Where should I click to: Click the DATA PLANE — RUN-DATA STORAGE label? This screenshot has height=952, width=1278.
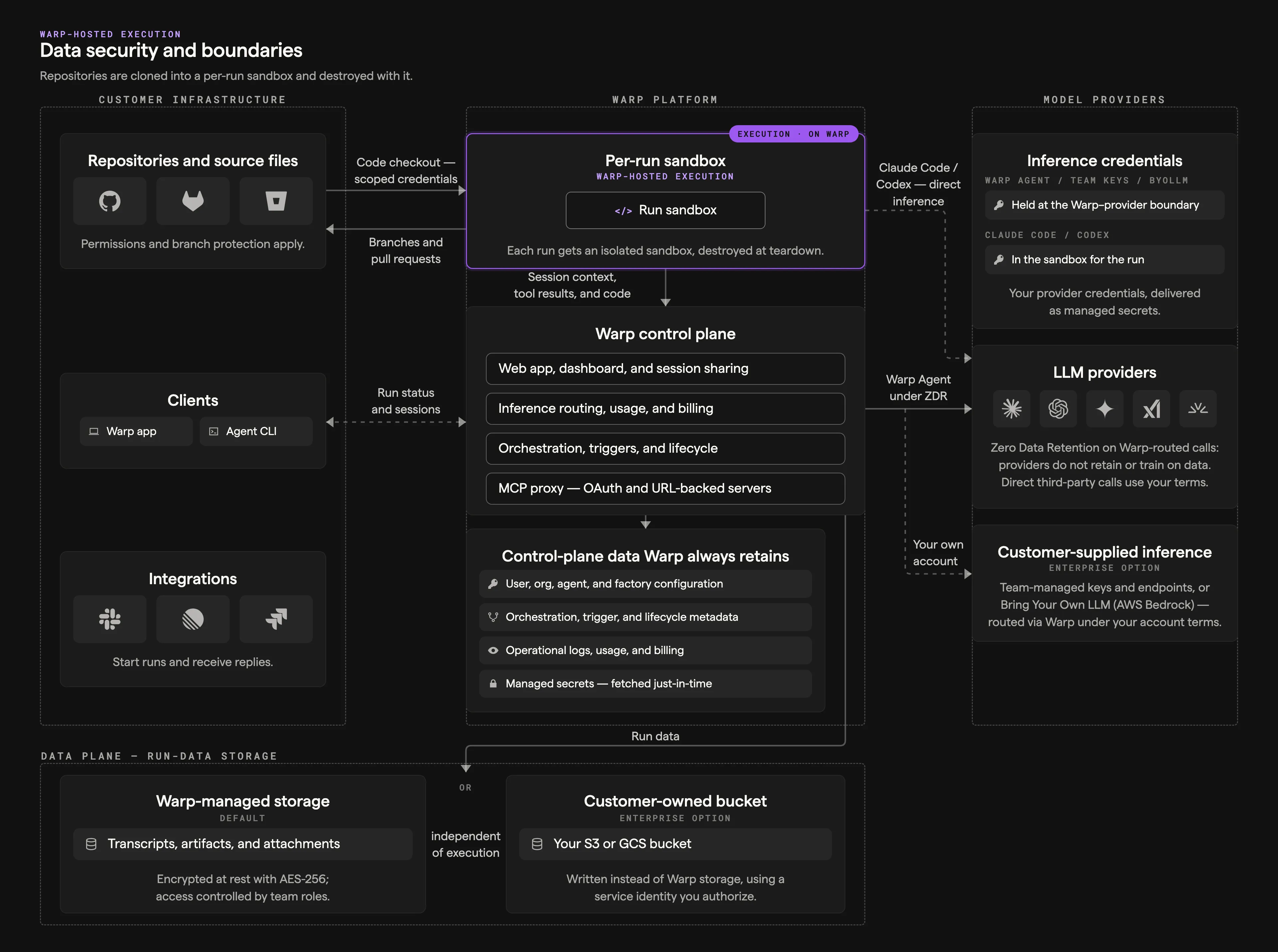point(159,756)
